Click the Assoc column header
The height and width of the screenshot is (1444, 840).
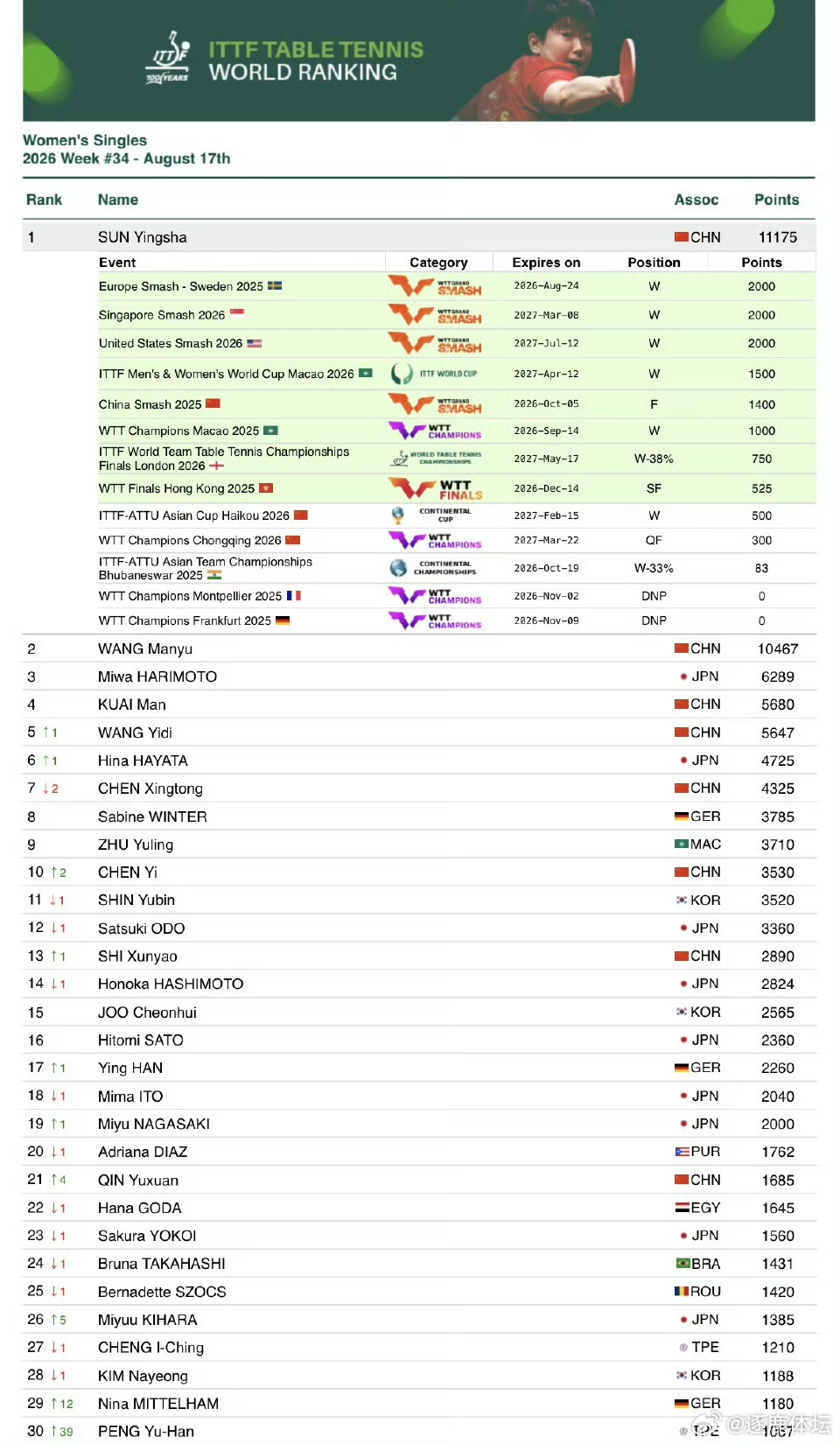click(696, 200)
